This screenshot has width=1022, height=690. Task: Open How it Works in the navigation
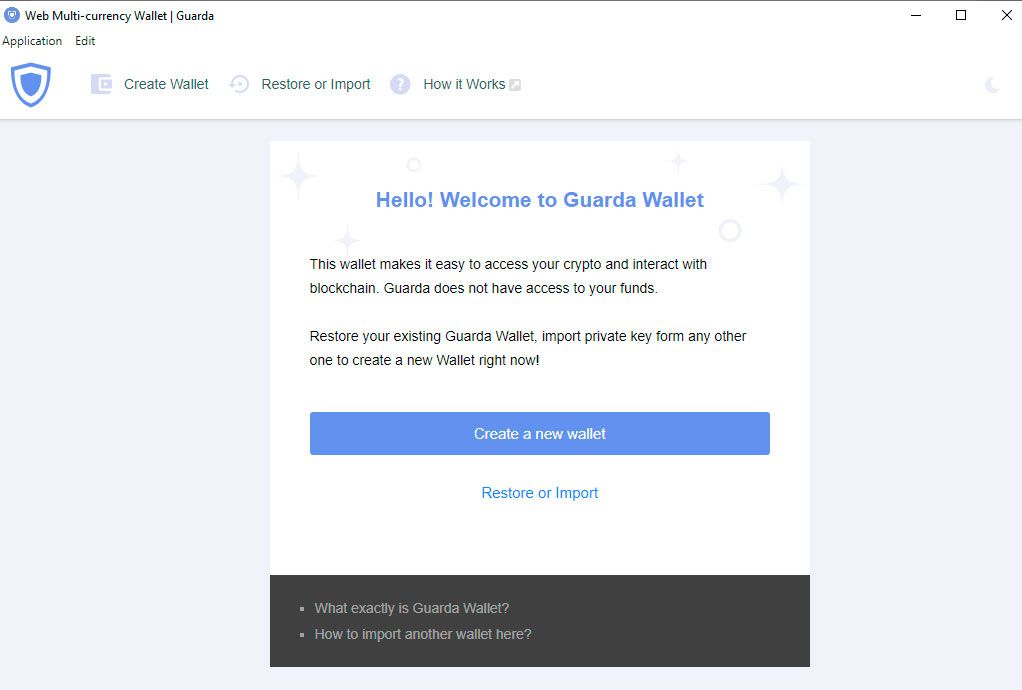464,84
